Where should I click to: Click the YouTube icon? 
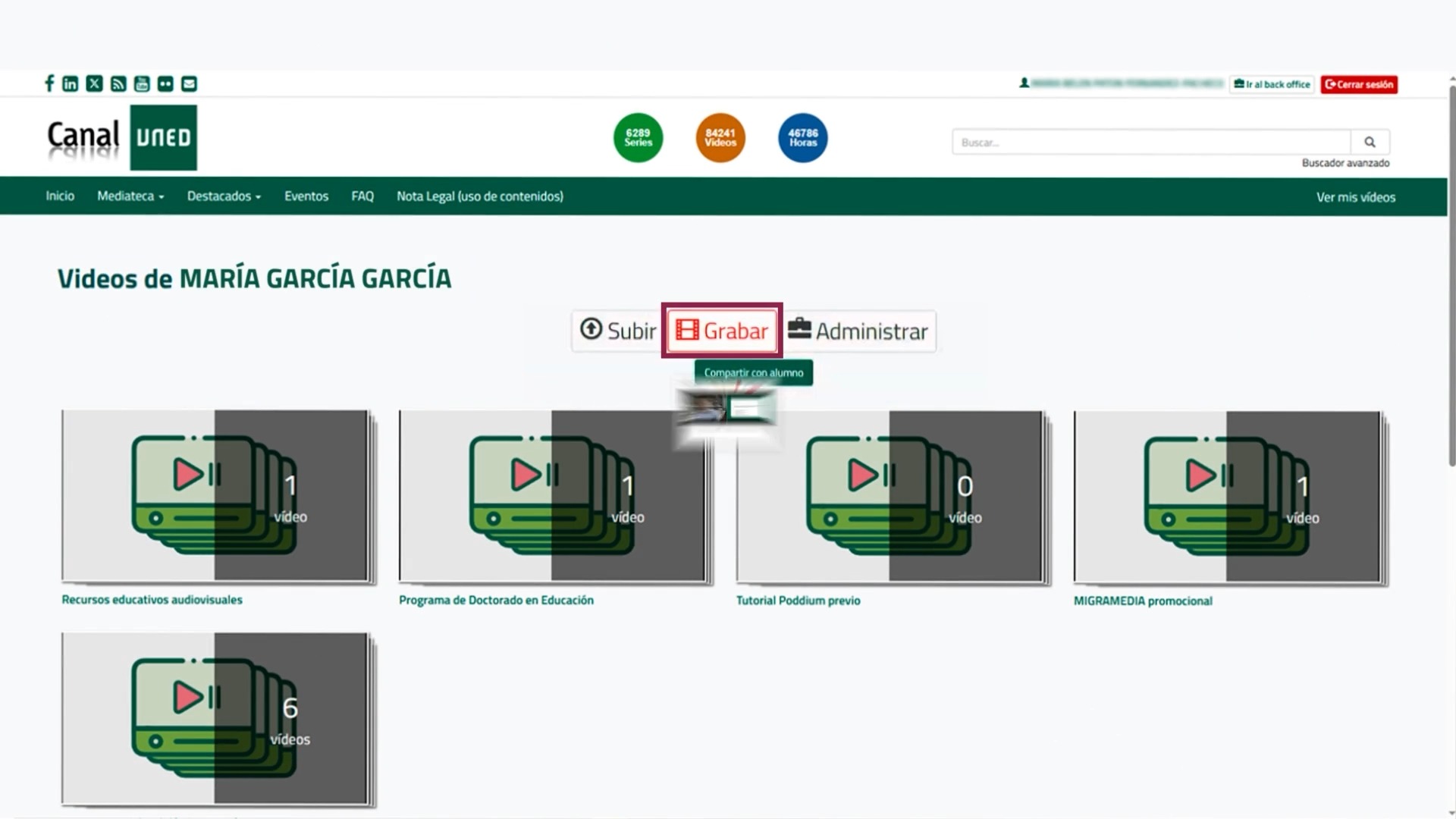pyautogui.click(x=142, y=83)
